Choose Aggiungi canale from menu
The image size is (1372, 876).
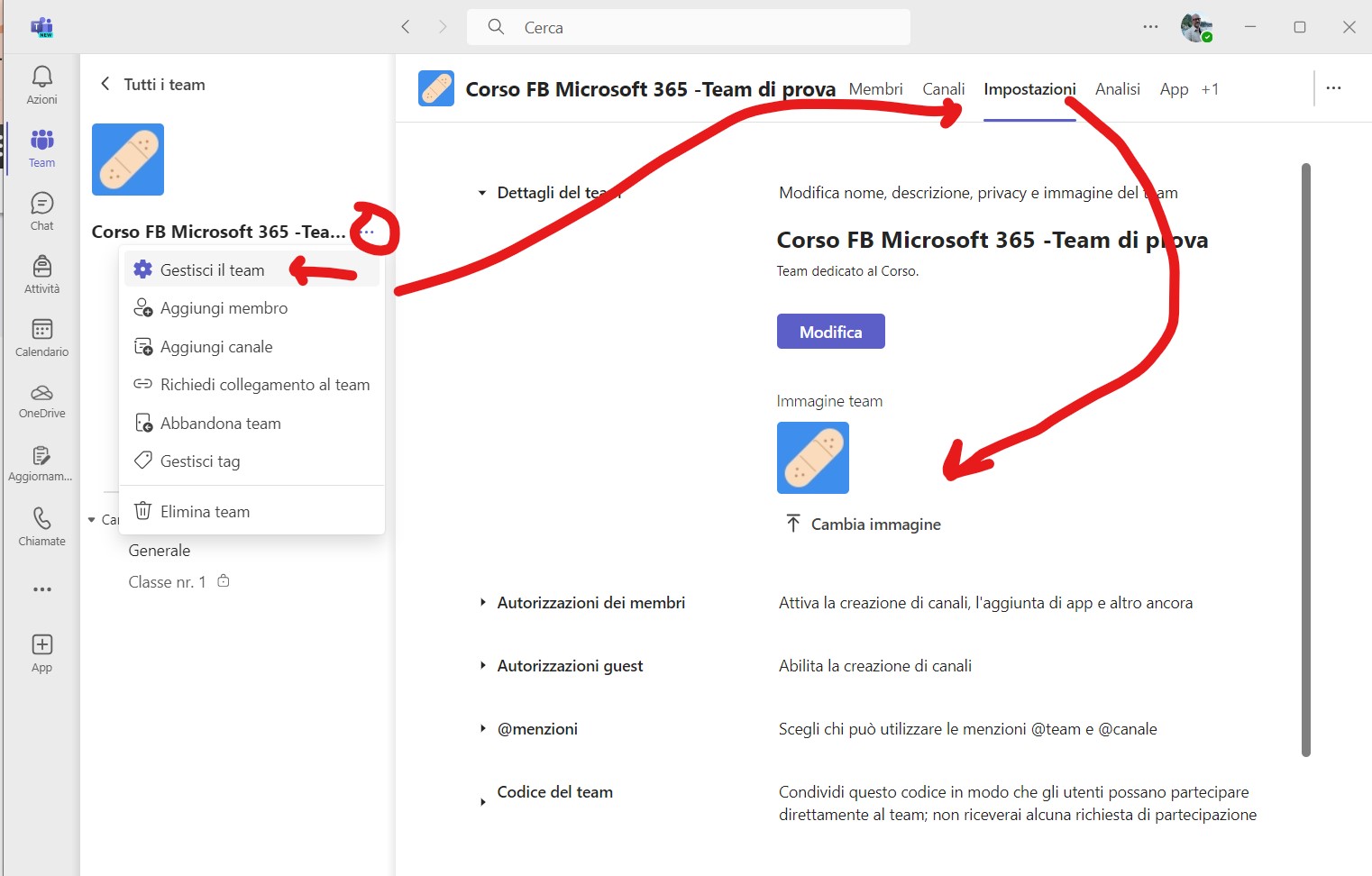tap(252, 347)
